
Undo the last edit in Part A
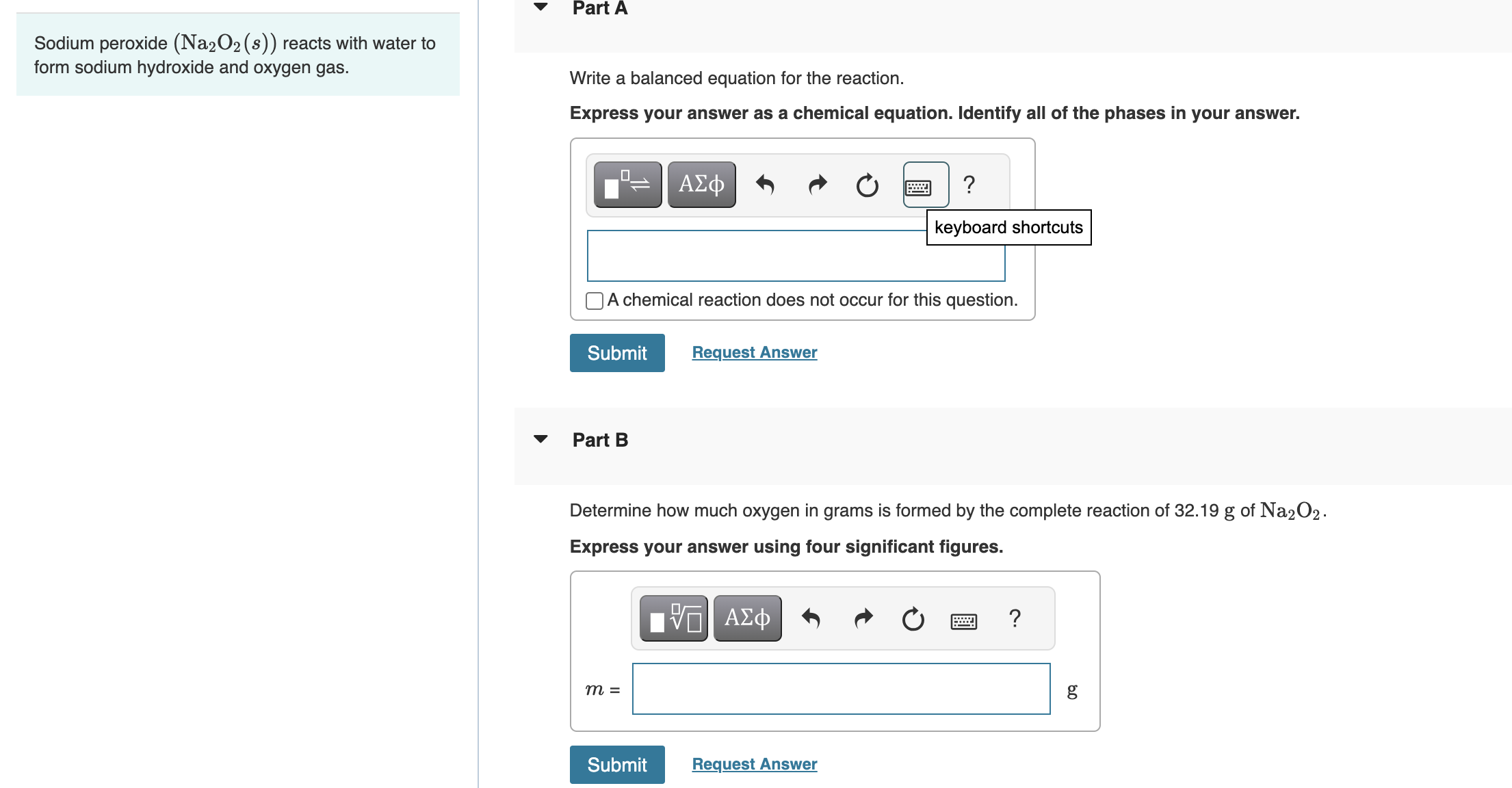766,183
